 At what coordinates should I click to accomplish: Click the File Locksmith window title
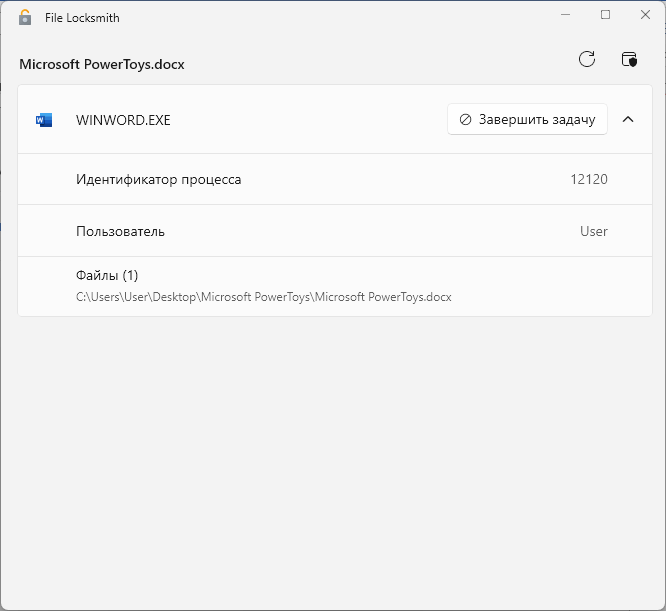coord(82,18)
